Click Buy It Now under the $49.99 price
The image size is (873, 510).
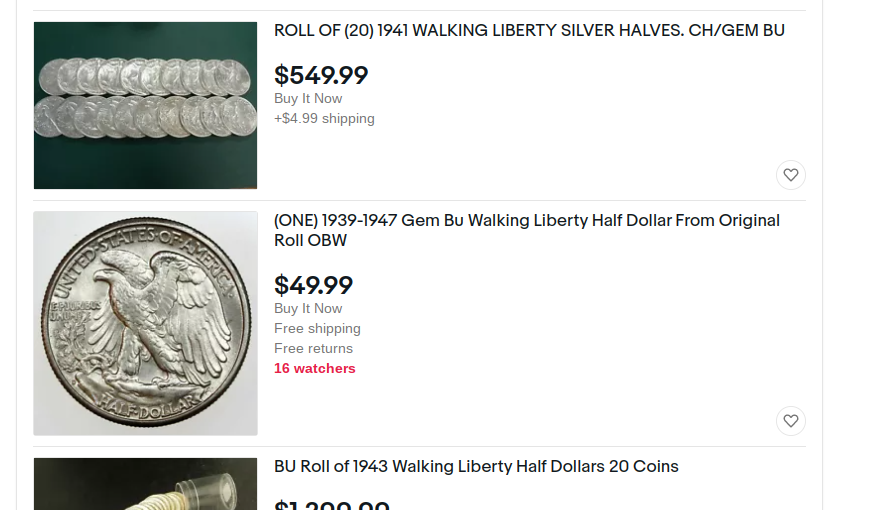308,308
